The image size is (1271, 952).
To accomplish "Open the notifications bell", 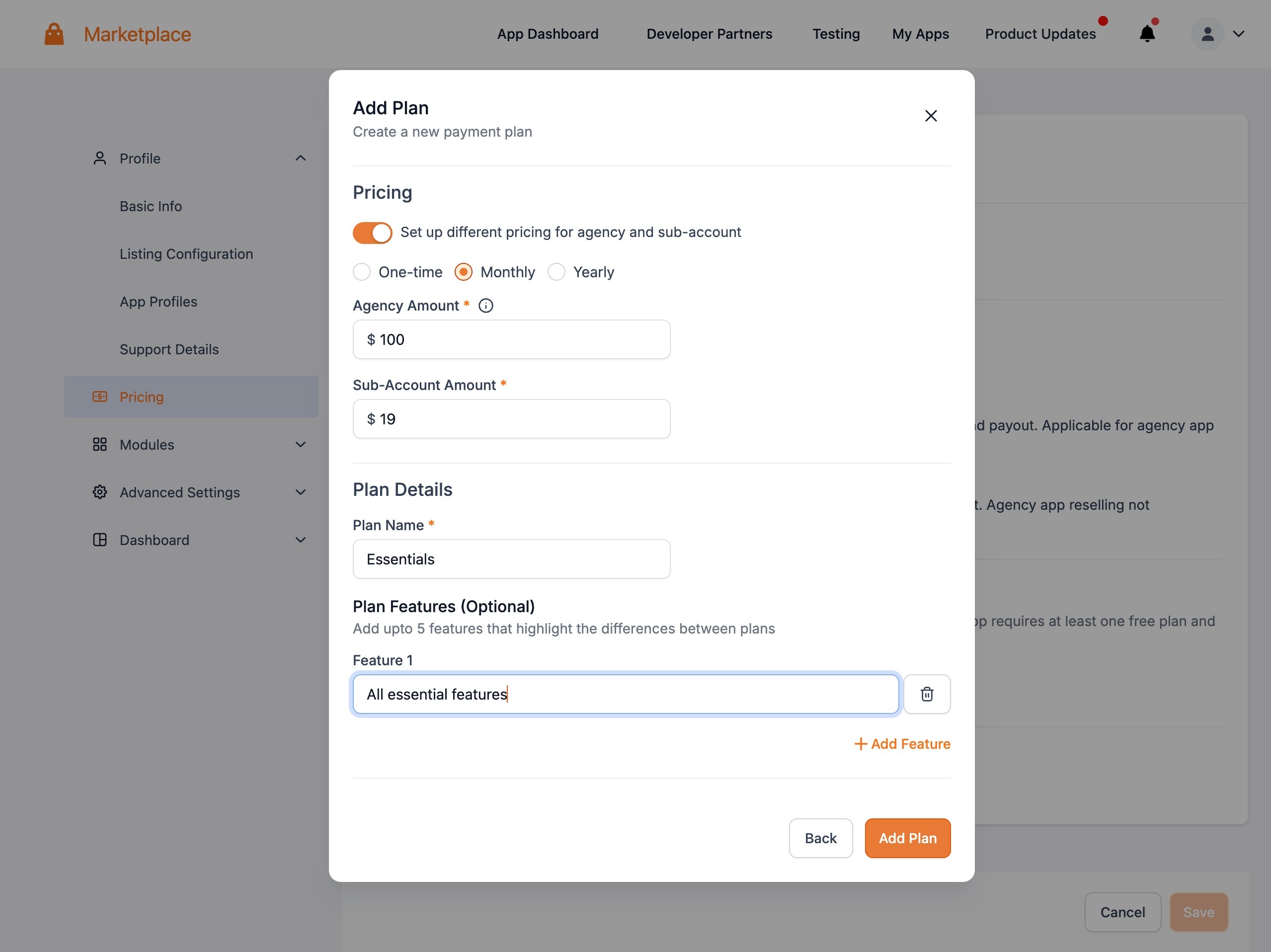I will (x=1147, y=34).
